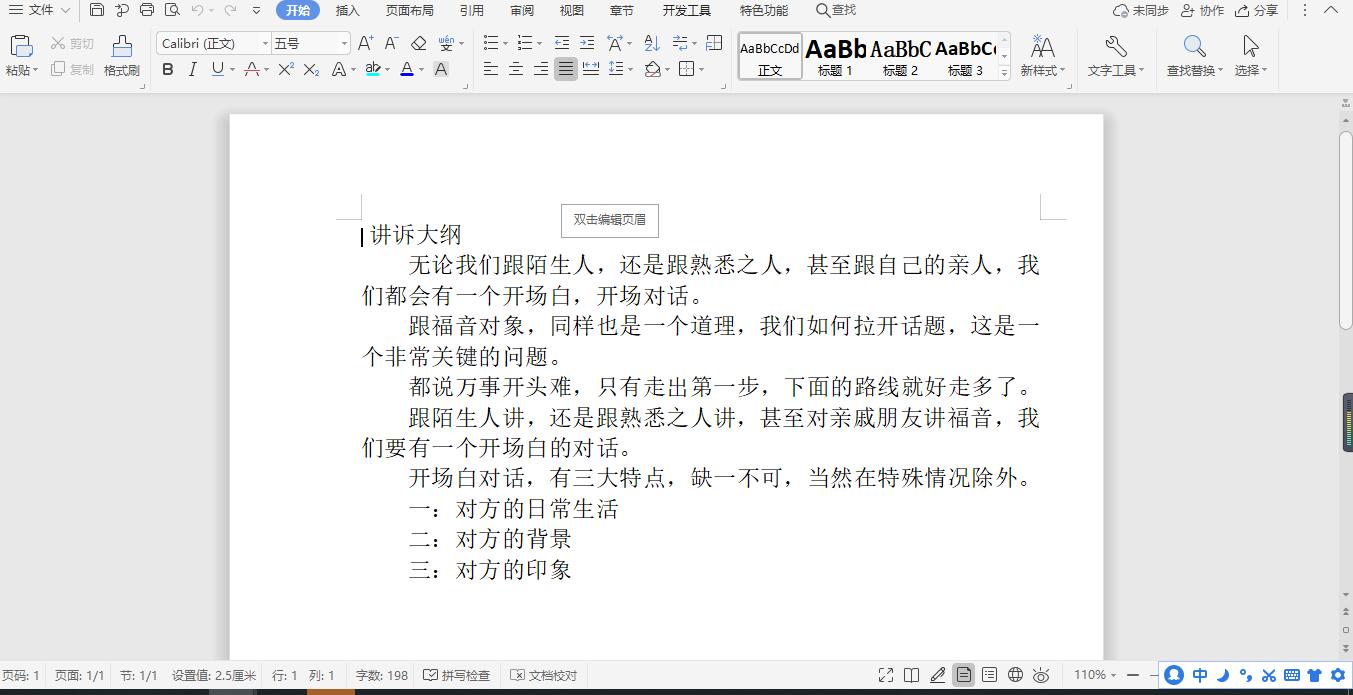Open the 页面布局 ribbon tab
1353x695 pixels.
point(409,11)
